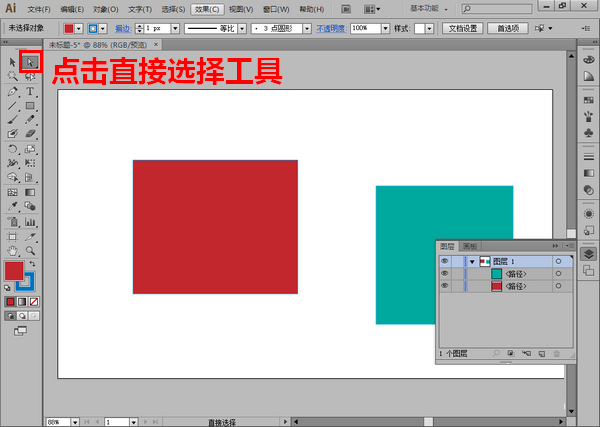600x427 pixels.
Task: Open the 效果(C) menu
Action: point(207,9)
